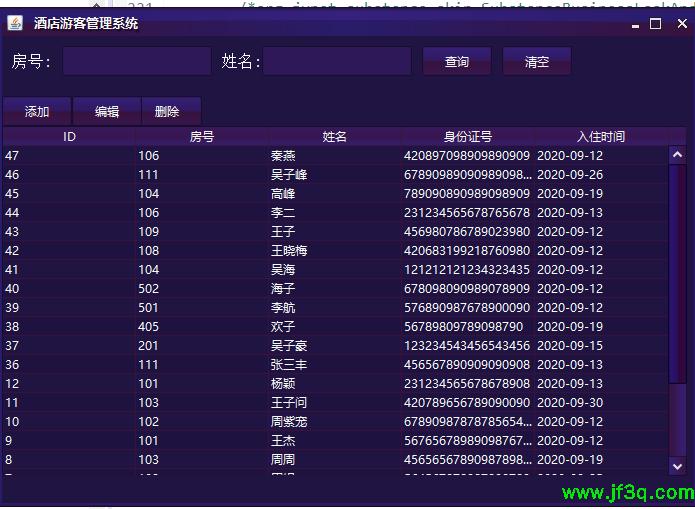Maximize the hotel management window
The height and width of the screenshot is (509, 695).
click(656, 23)
